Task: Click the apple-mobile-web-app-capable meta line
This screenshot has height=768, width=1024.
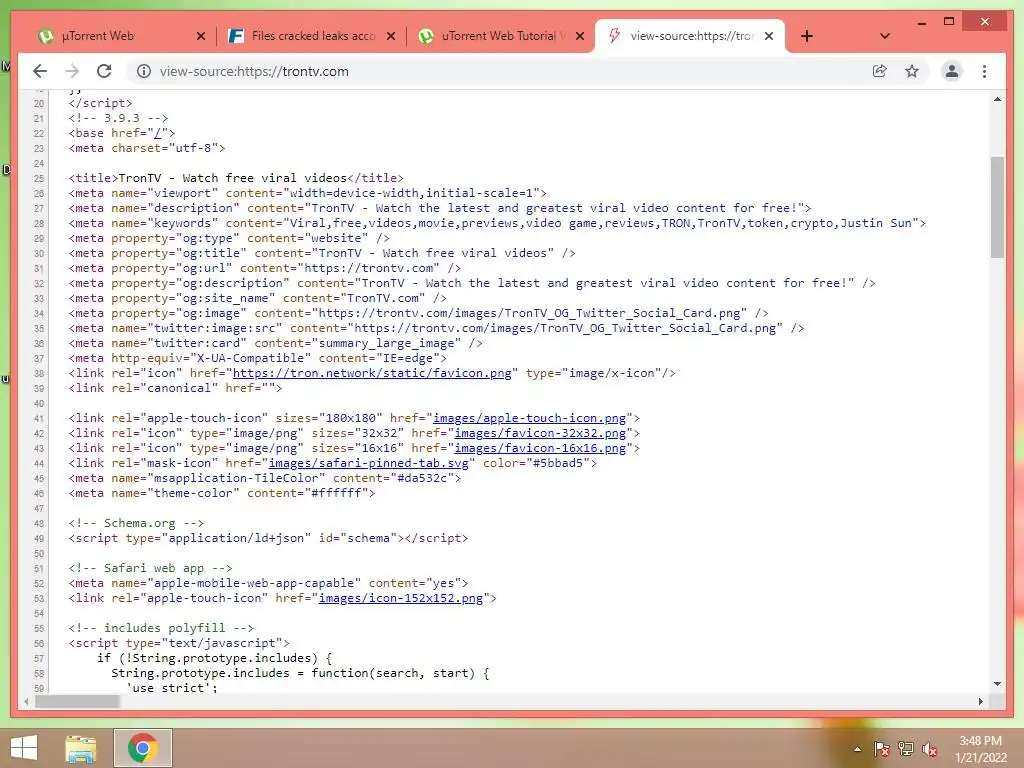Action: click(268, 584)
